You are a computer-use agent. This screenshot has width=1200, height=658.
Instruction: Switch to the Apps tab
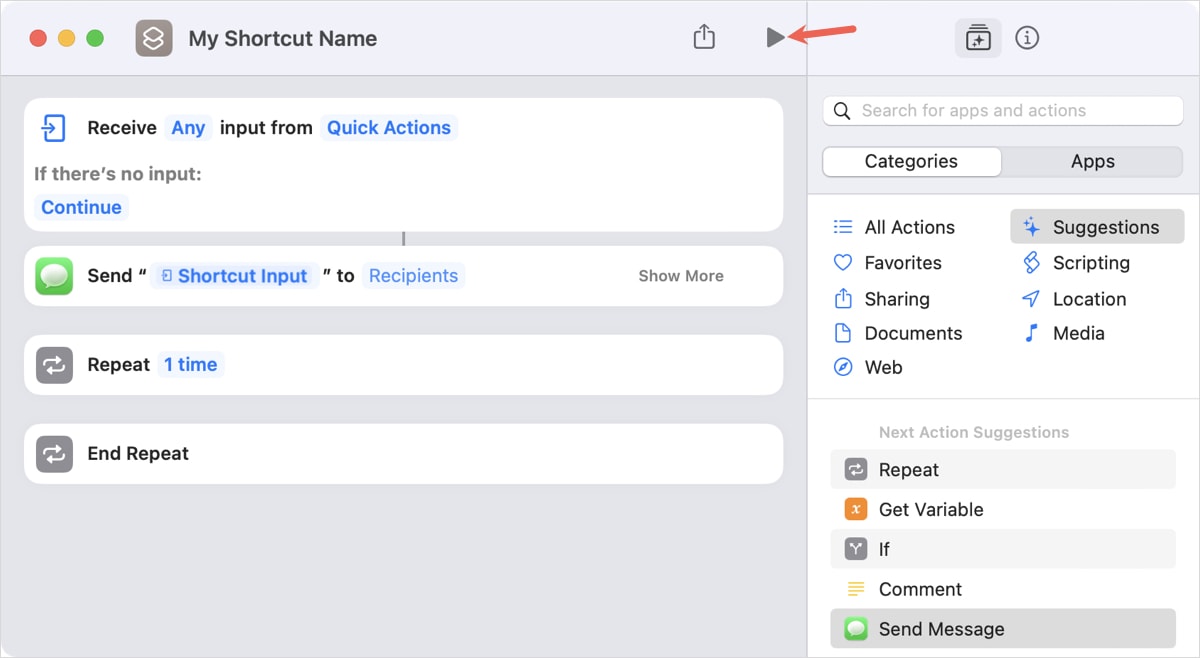[1092, 161]
